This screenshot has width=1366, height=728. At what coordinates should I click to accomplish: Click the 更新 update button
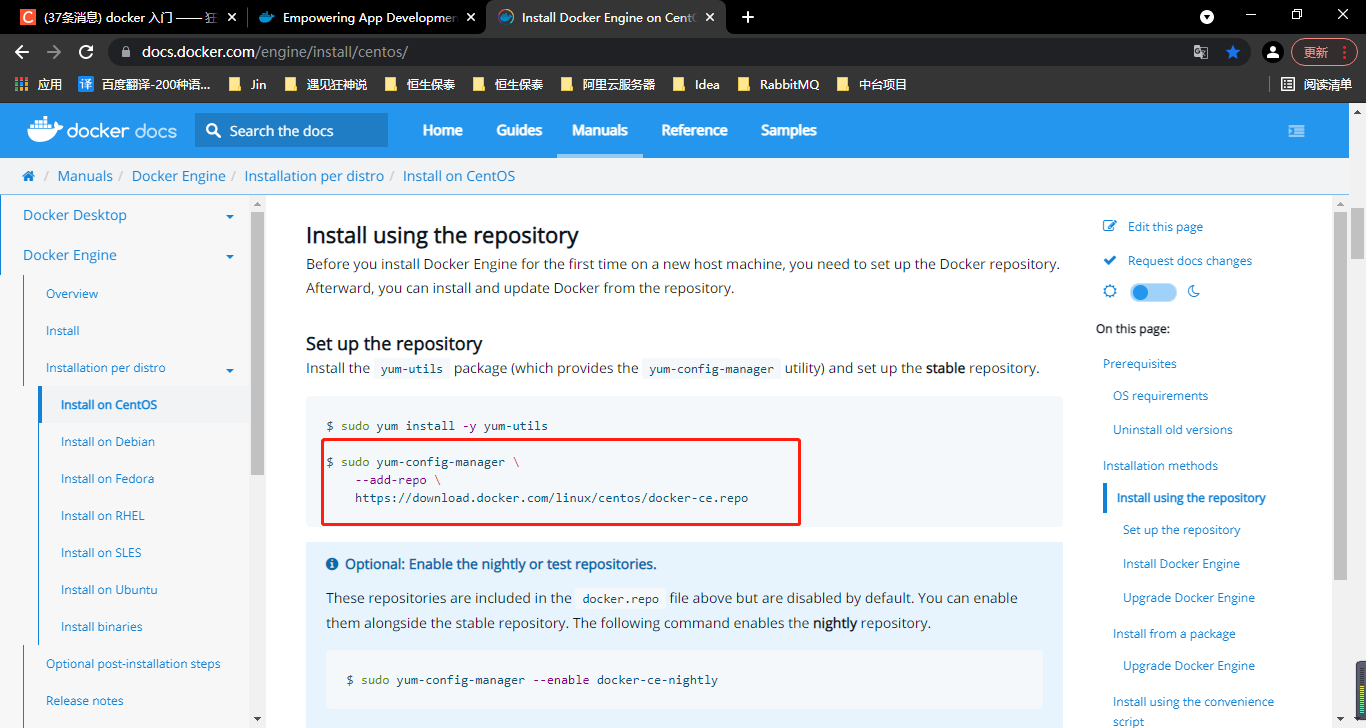coord(1324,52)
